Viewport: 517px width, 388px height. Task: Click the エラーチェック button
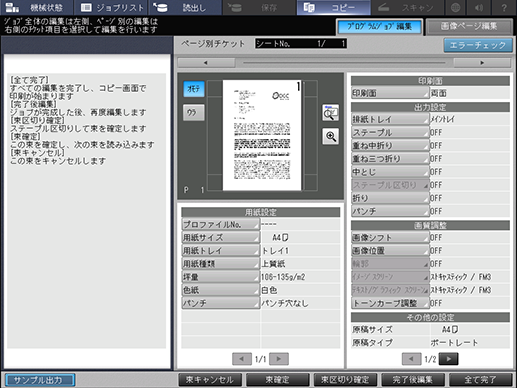[478, 45]
